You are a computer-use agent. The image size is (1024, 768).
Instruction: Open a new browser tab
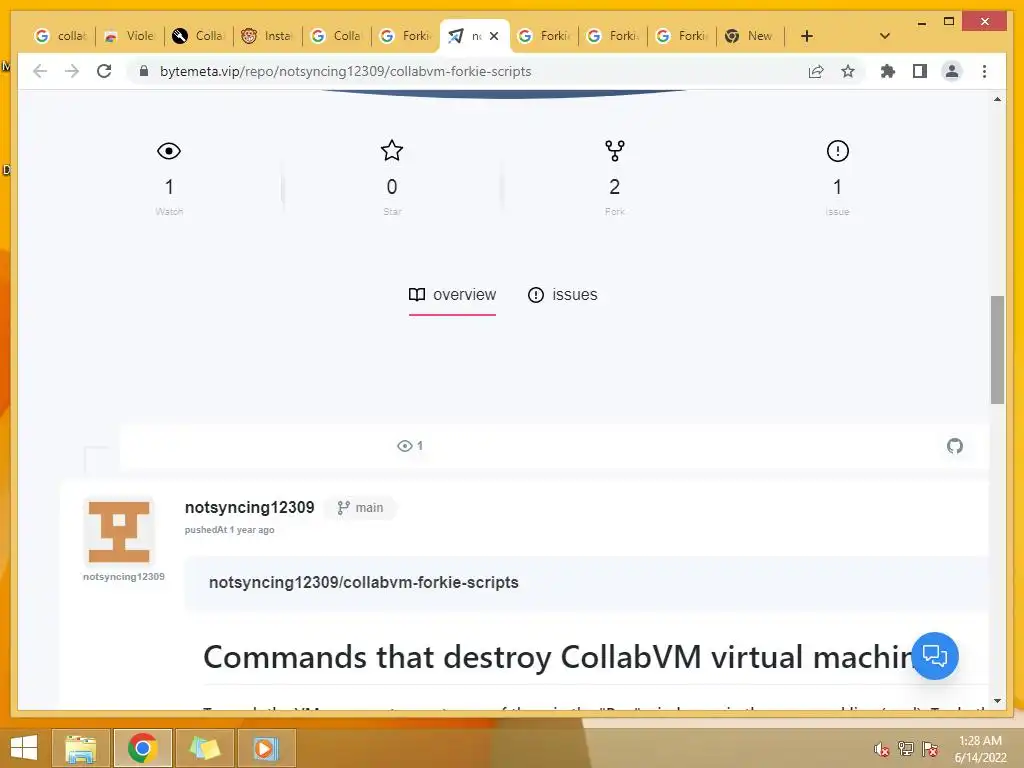pos(807,36)
